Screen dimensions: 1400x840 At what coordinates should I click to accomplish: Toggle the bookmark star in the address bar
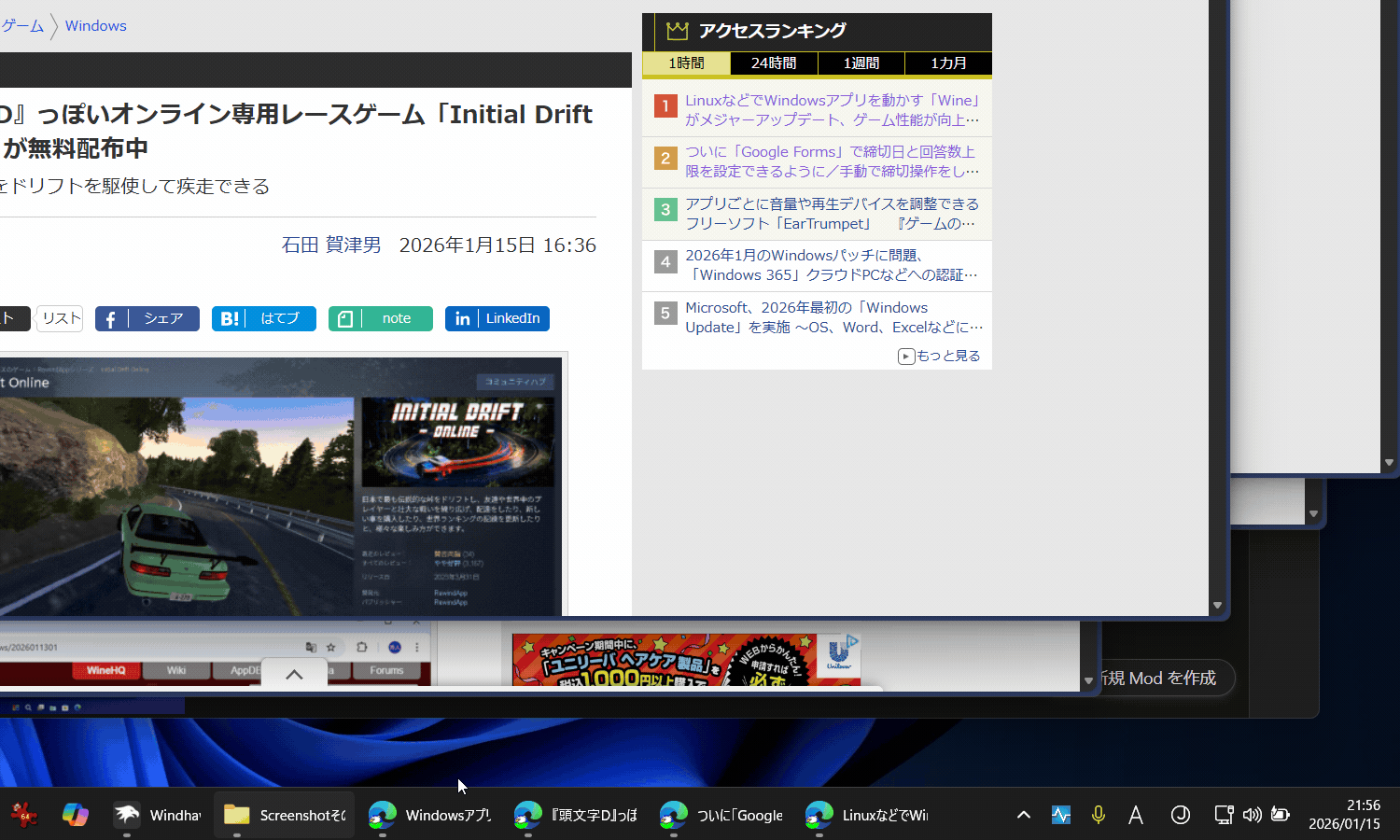331,647
